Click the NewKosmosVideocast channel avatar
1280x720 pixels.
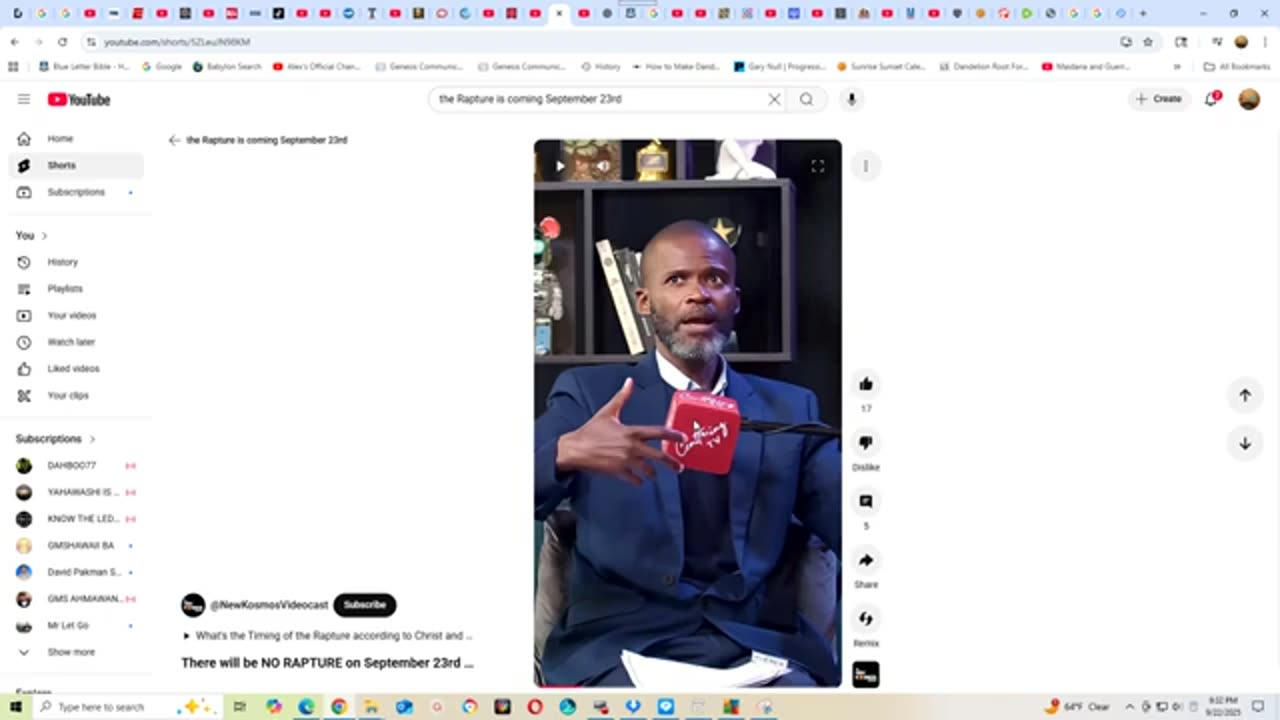coord(193,605)
